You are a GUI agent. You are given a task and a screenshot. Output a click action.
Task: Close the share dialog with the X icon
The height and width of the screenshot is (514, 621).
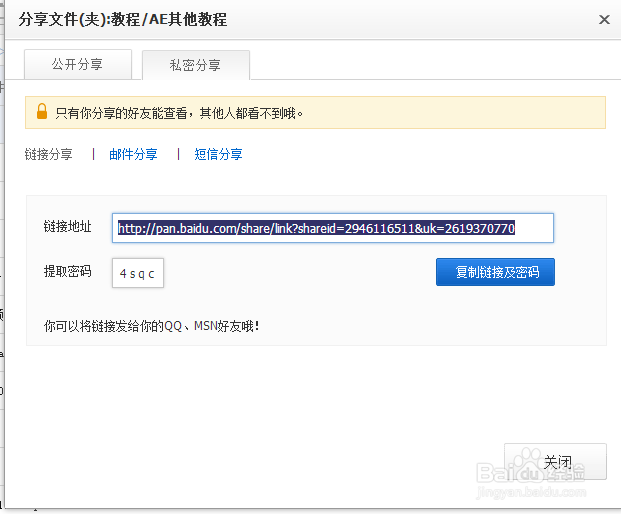[x=604, y=19]
